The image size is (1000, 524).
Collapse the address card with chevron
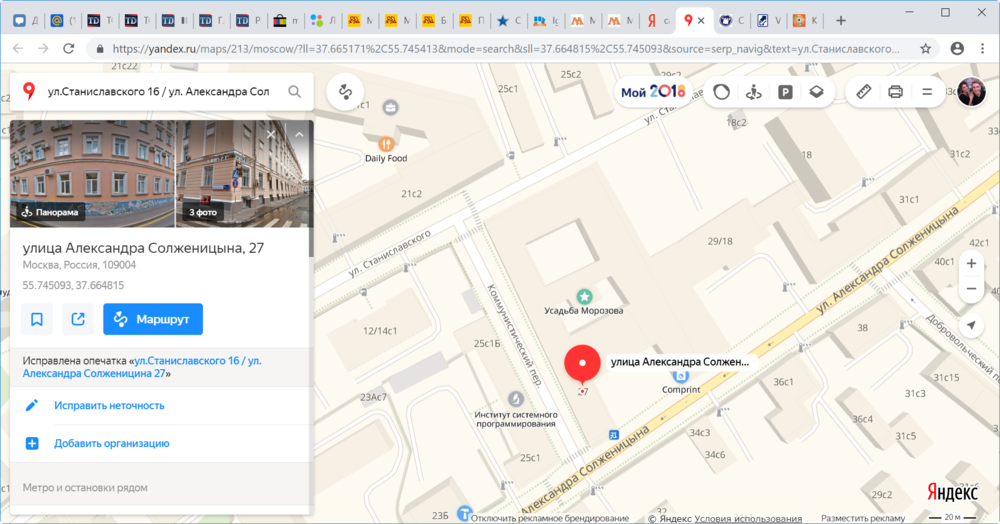[298, 134]
